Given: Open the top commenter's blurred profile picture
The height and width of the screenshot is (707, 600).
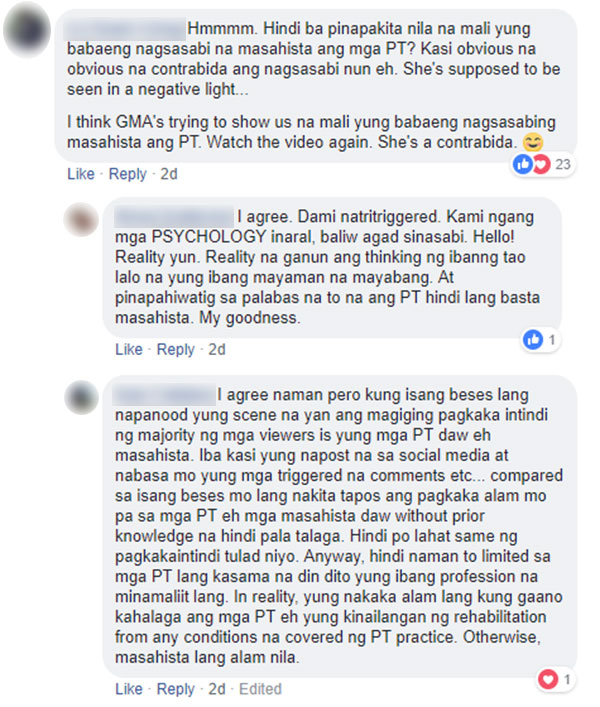Looking at the screenshot, I should point(27,29).
